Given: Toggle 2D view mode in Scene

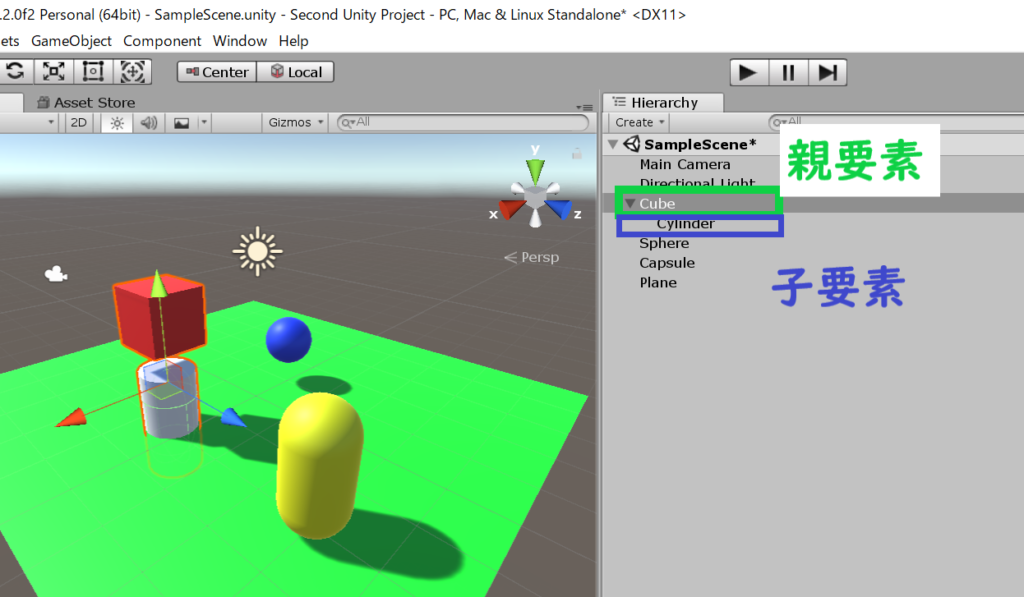Looking at the screenshot, I should click(x=78, y=123).
